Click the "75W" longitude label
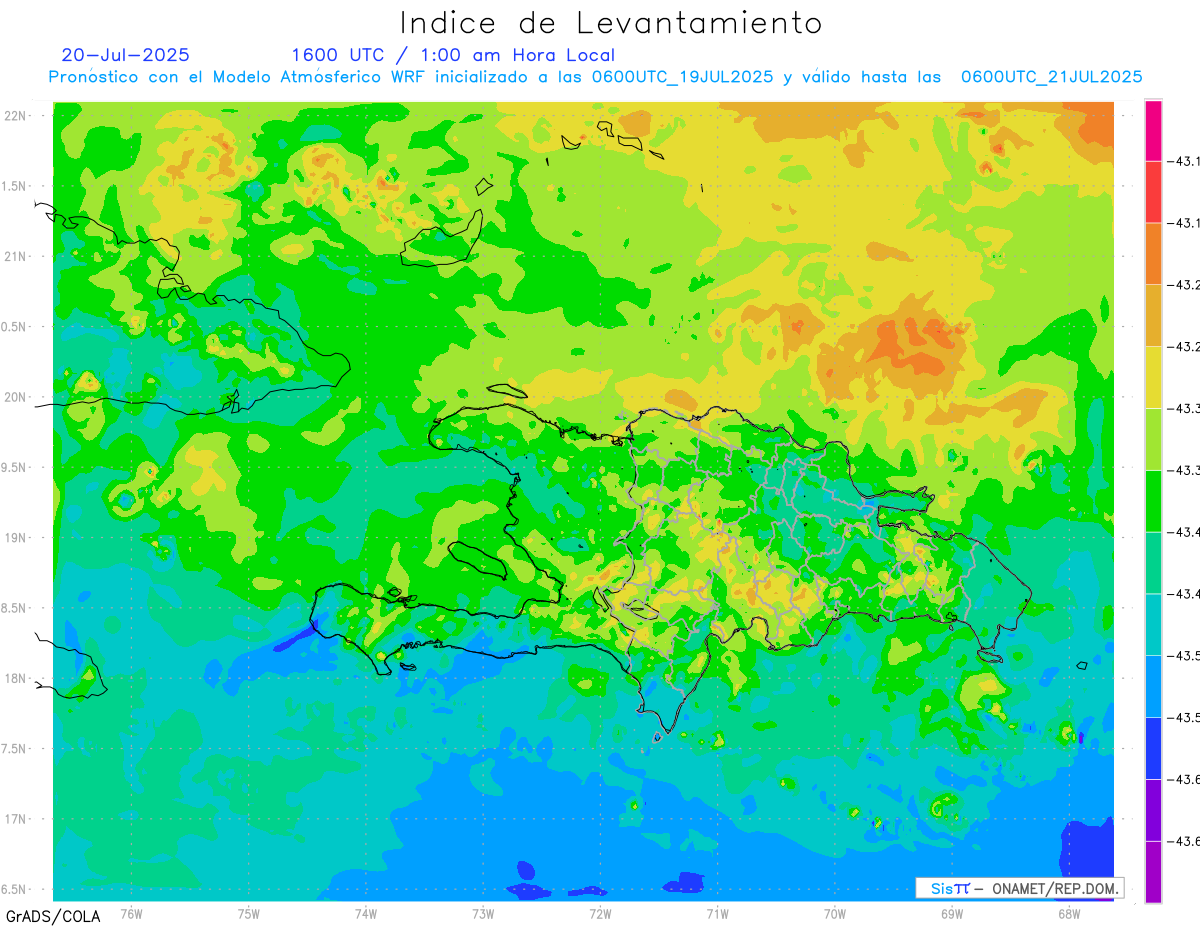The image size is (1200, 927). [x=249, y=913]
